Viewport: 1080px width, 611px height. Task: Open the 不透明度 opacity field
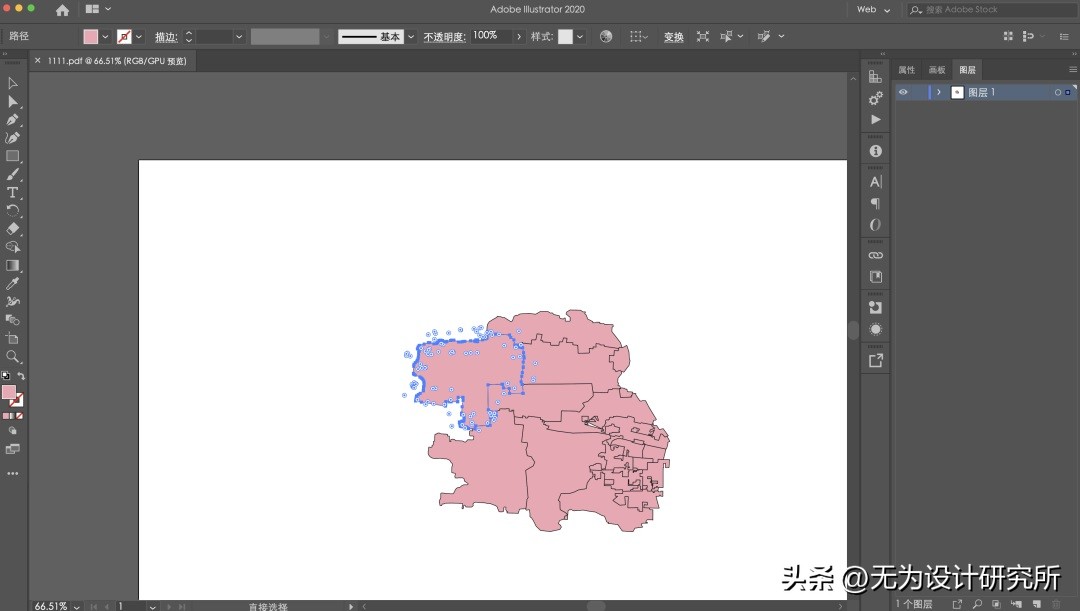[487, 36]
